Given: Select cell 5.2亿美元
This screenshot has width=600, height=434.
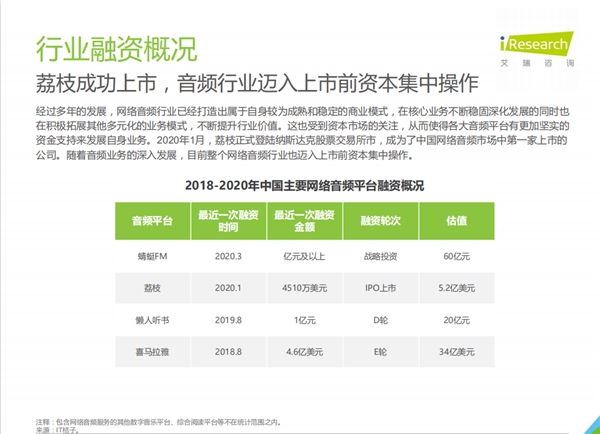Looking at the screenshot, I should (457, 288).
